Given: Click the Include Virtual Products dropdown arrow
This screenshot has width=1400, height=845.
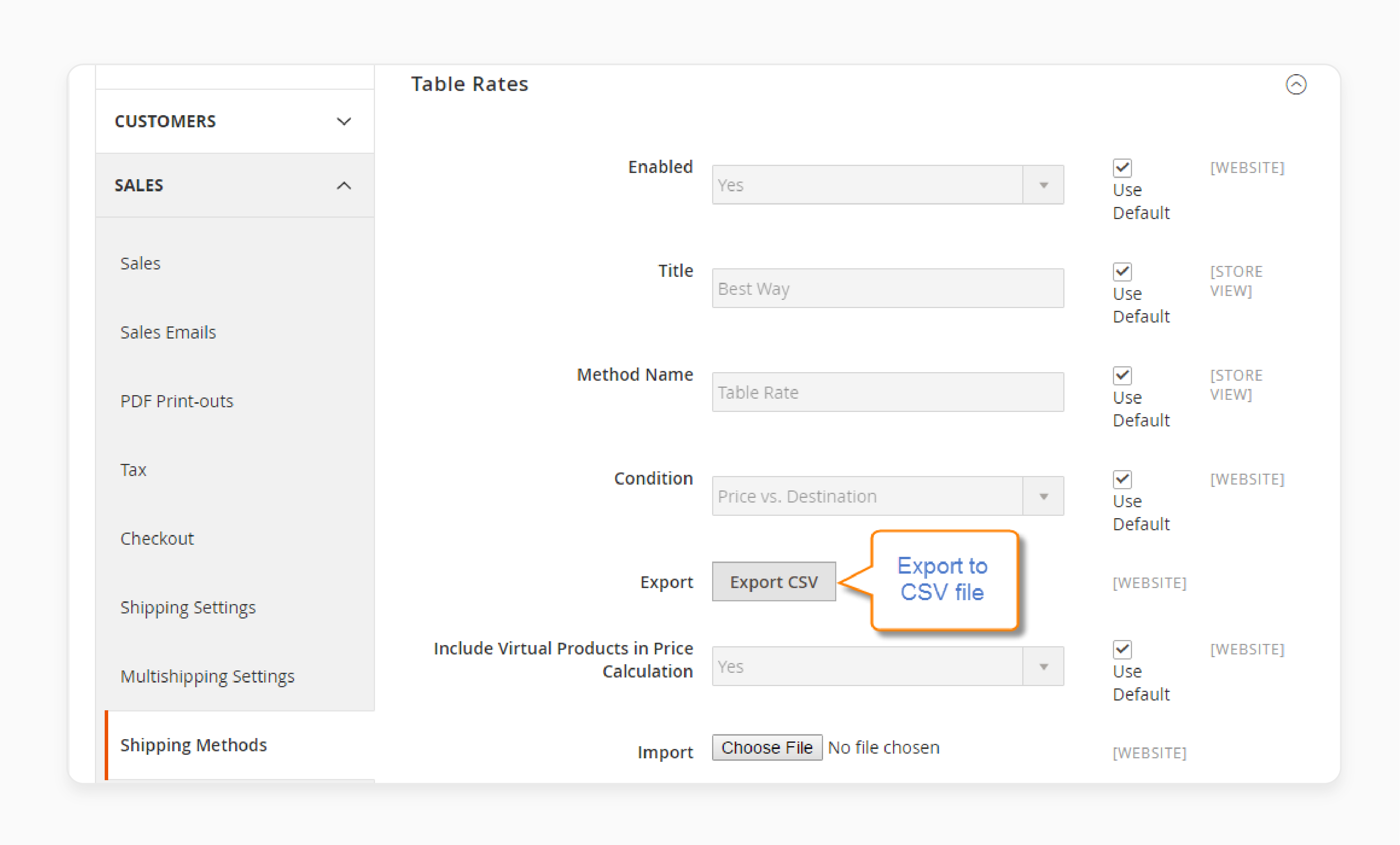Looking at the screenshot, I should point(1043,666).
